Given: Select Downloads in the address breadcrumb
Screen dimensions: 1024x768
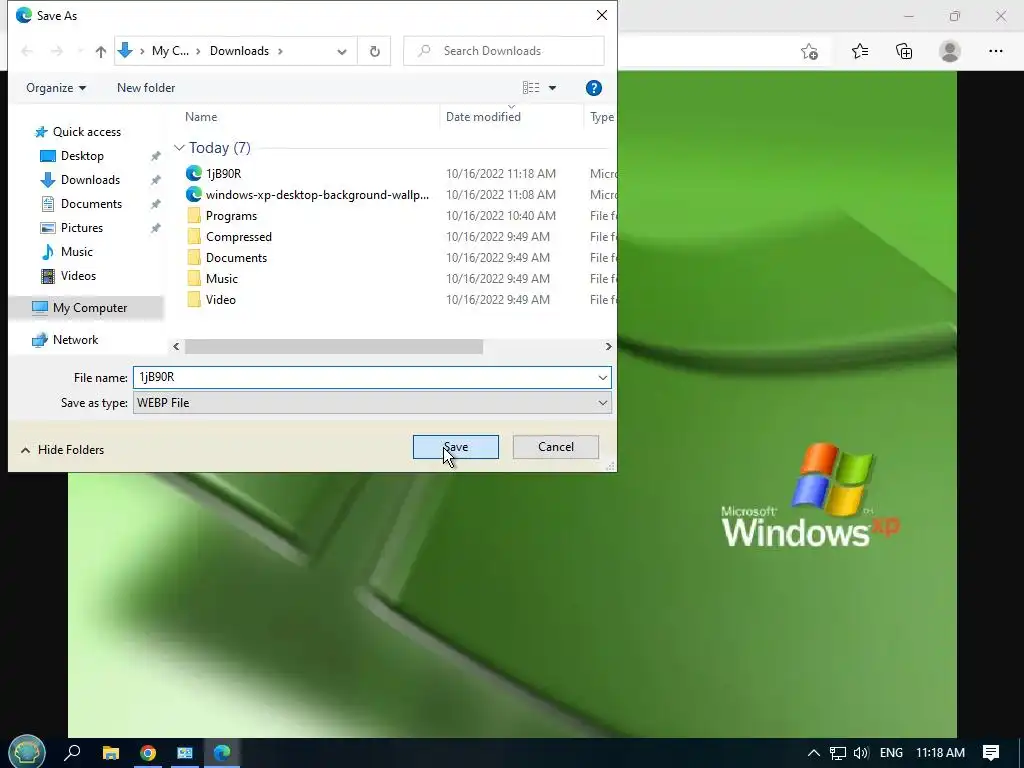Looking at the screenshot, I should 239,51.
